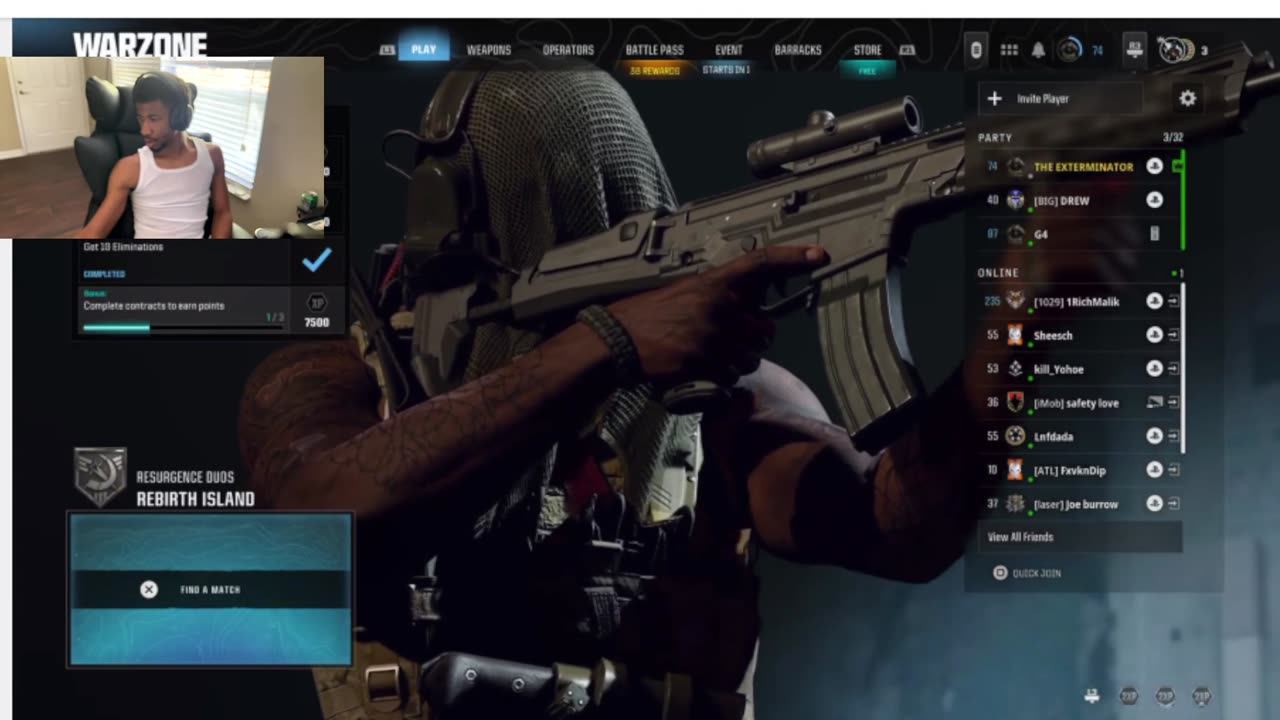Open the Play tab

(424, 49)
